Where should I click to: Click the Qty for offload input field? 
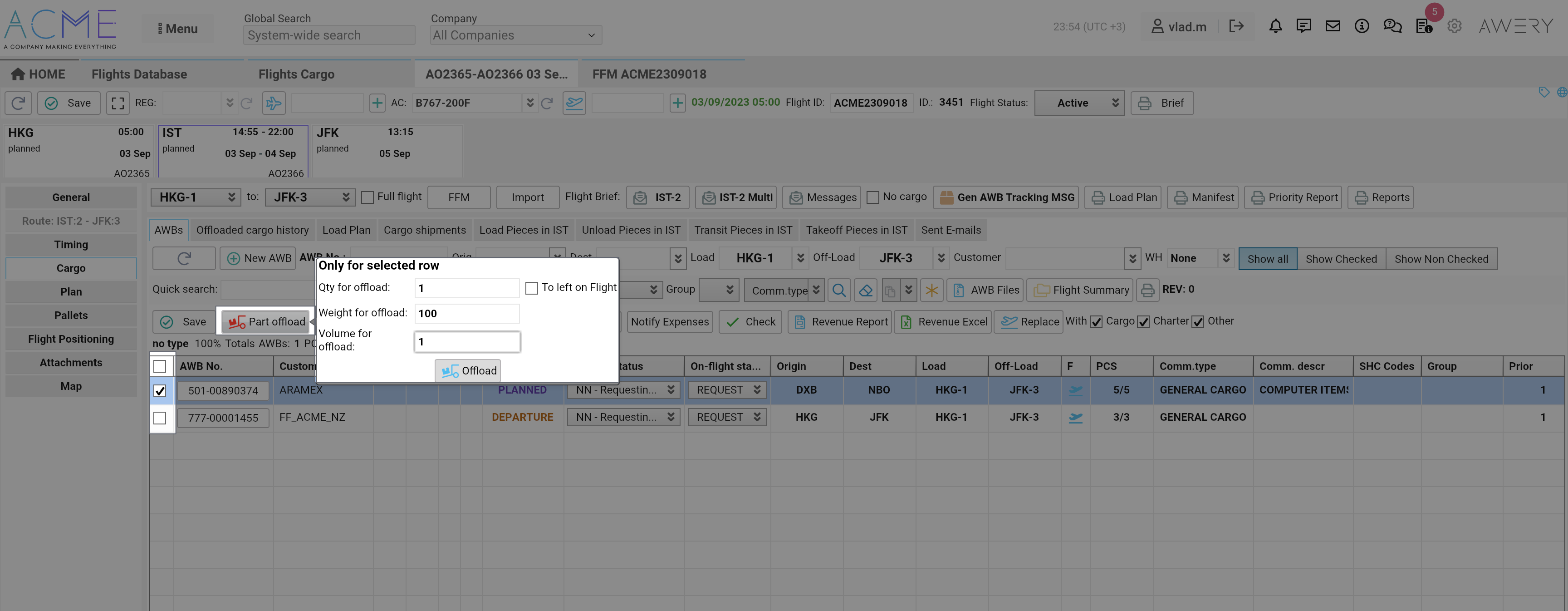467,288
